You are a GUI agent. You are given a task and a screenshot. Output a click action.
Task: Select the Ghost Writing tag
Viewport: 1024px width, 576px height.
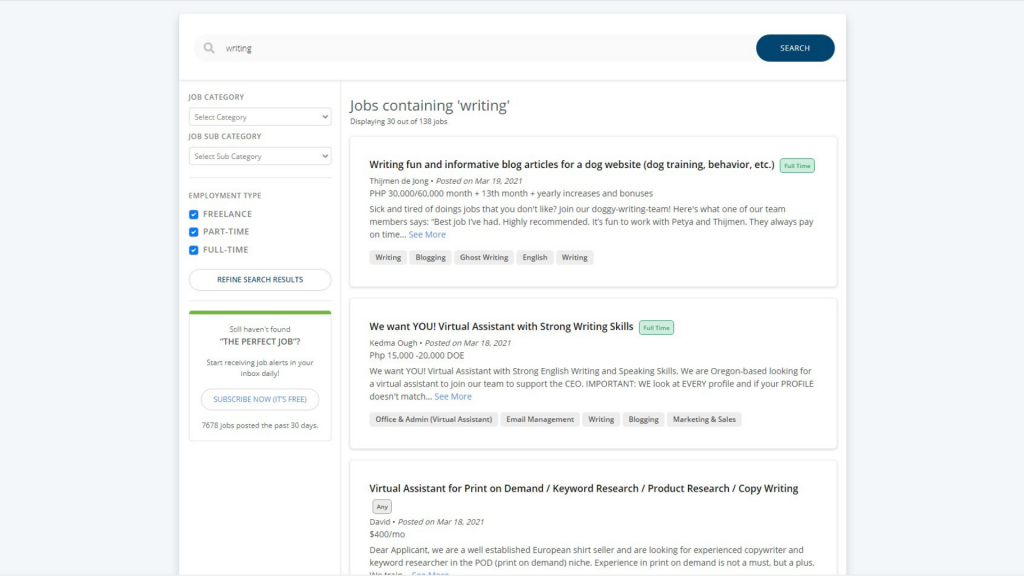pyautogui.click(x=484, y=257)
